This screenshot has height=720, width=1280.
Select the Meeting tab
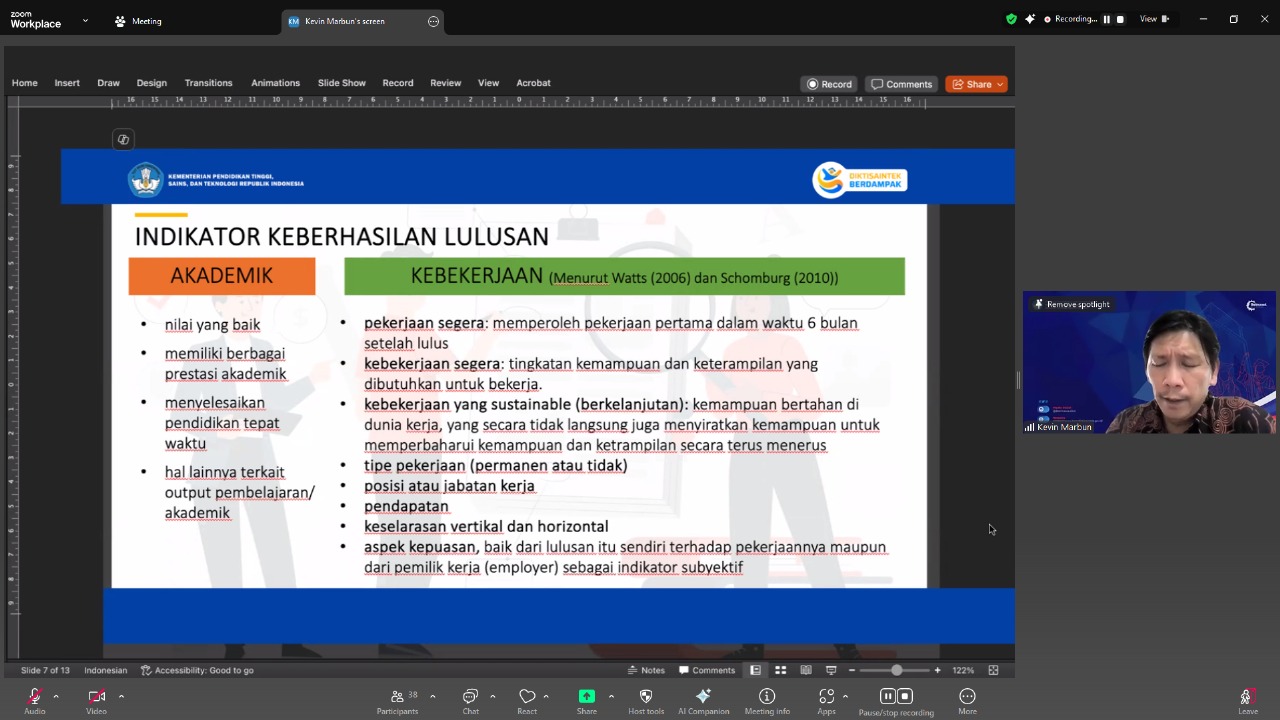(138, 21)
